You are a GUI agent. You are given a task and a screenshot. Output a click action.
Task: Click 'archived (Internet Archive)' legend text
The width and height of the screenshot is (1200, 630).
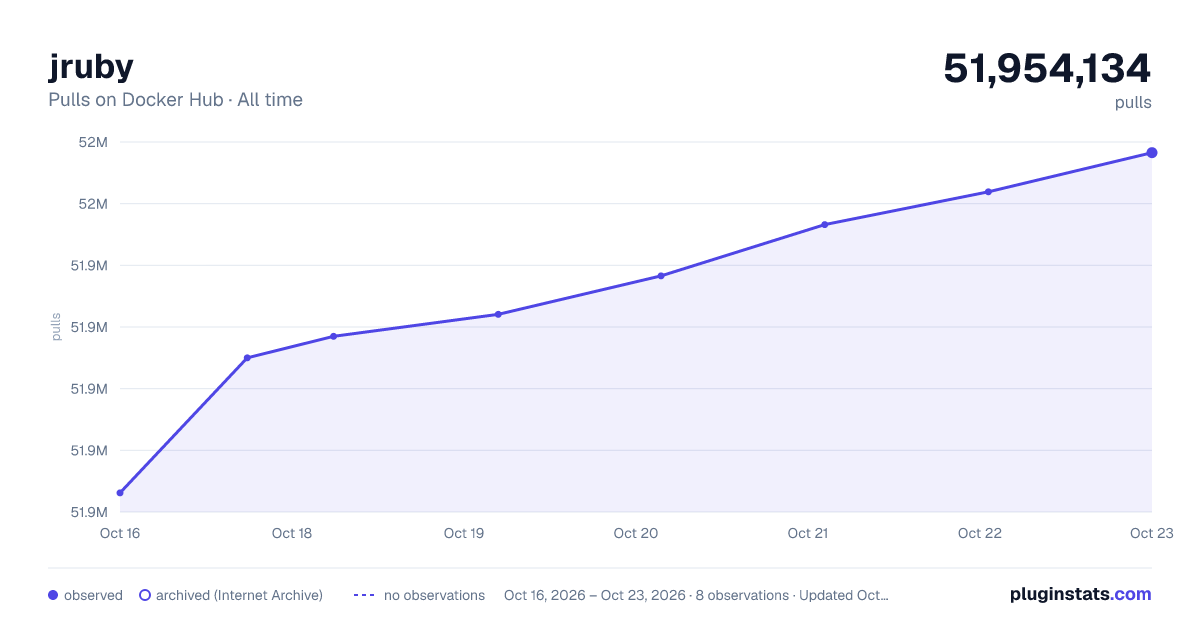pos(239,595)
